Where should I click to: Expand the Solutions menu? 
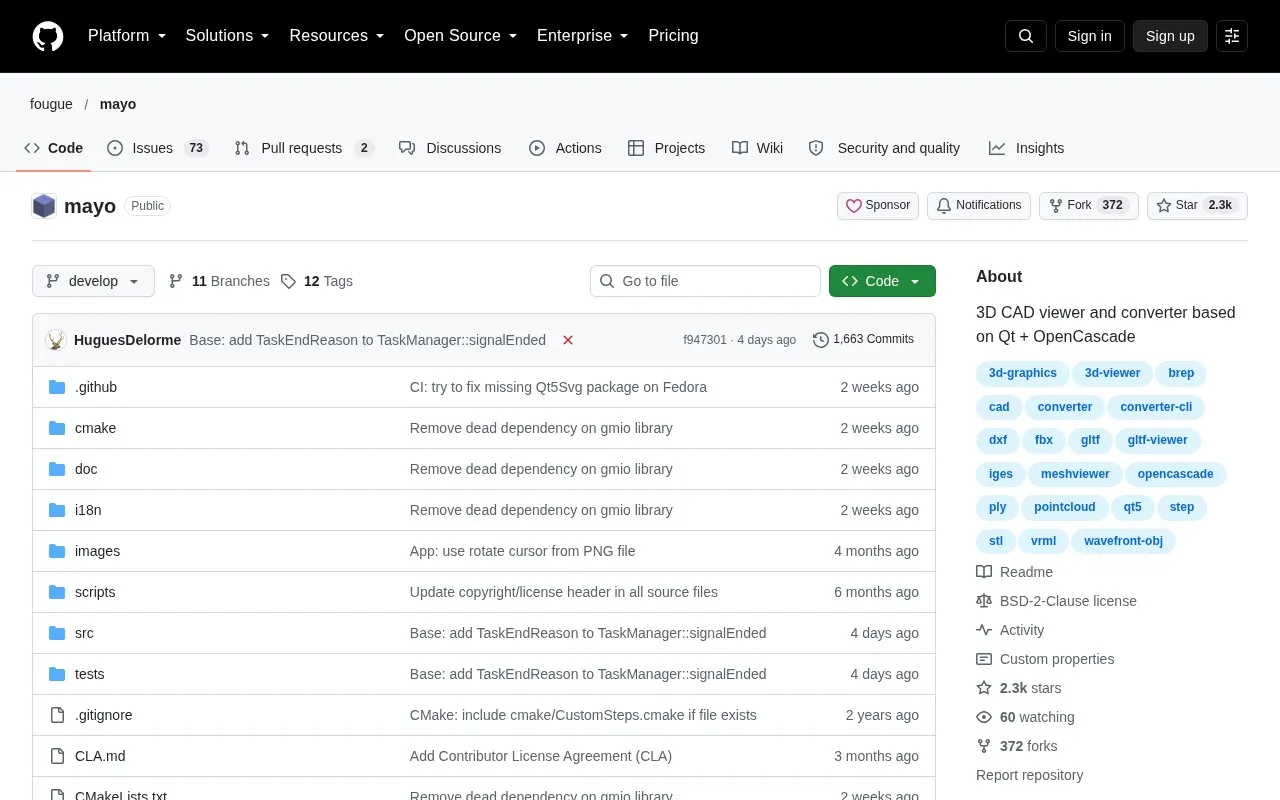tap(228, 36)
